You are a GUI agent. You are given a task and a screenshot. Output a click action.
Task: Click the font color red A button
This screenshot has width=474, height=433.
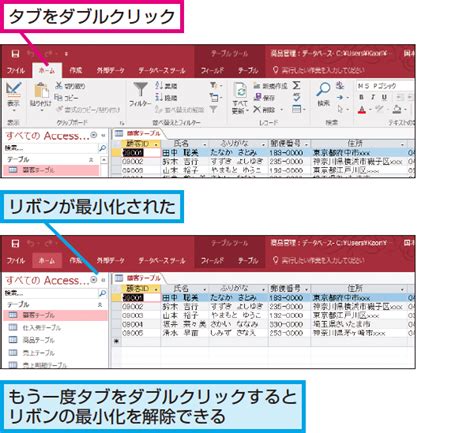[362, 109]
